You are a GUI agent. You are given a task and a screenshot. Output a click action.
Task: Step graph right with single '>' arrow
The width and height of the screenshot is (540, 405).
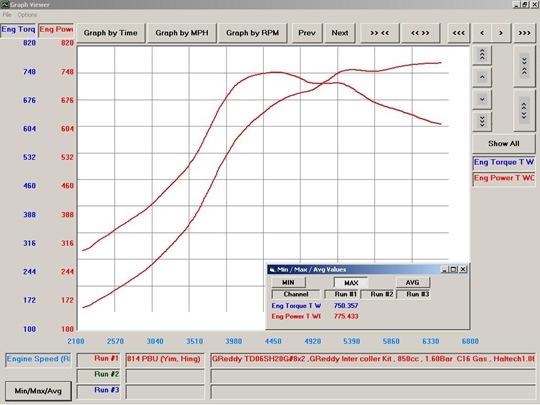(501, 33)
